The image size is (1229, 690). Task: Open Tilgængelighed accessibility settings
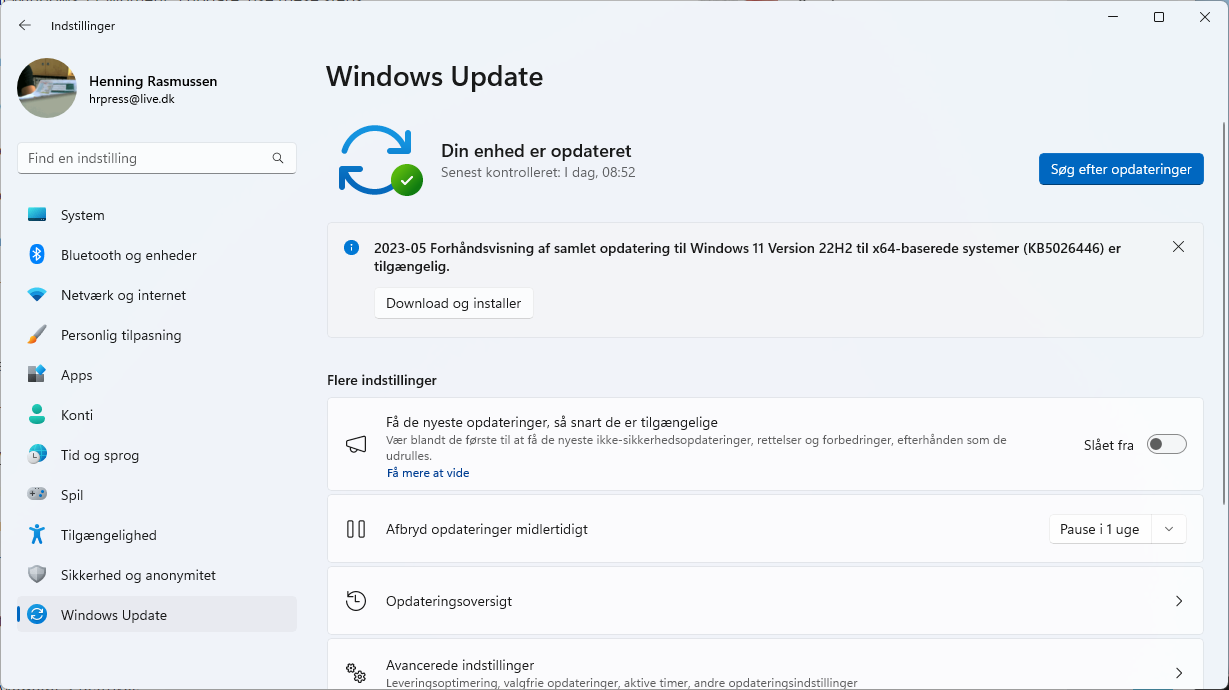pos(110,535)
